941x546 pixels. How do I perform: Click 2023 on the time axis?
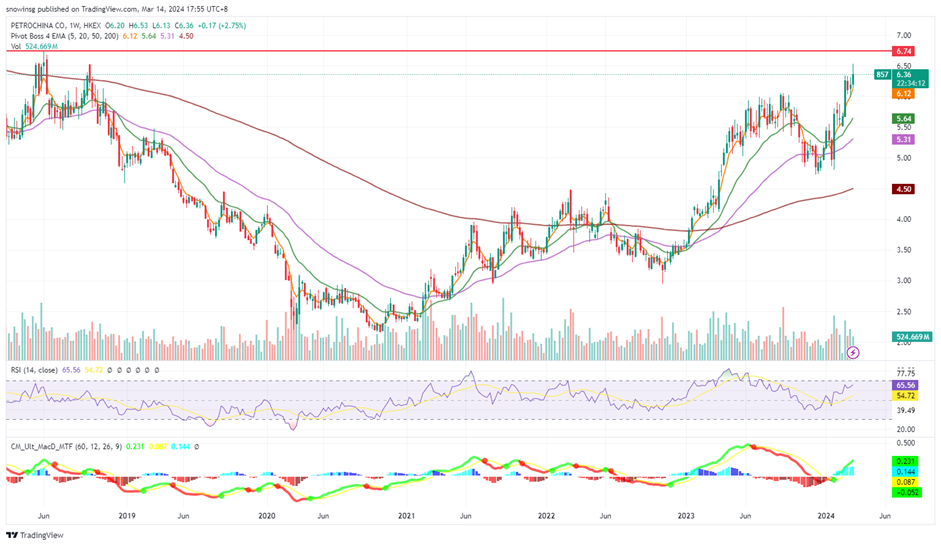tap(686, 516)
